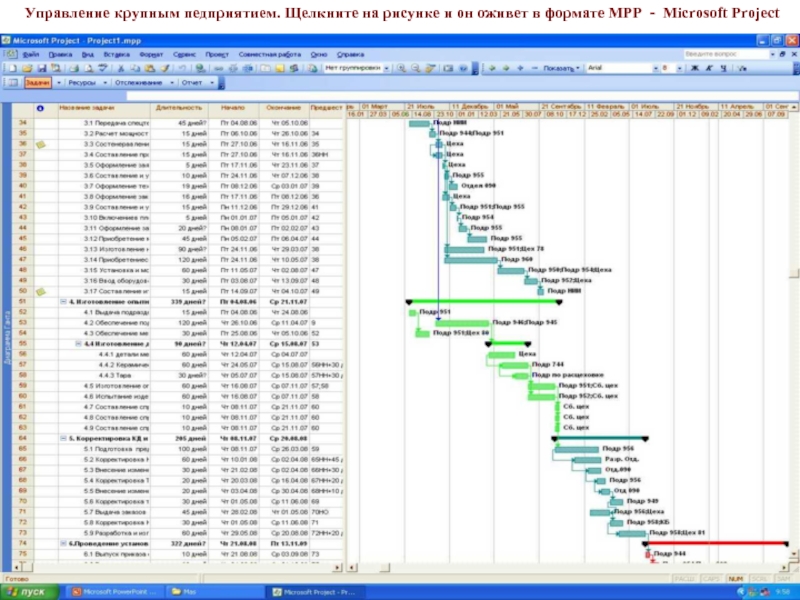Click the Copy Picture camera icon
The width and height of the screenshot is (800, 600).
click(448, 68)
